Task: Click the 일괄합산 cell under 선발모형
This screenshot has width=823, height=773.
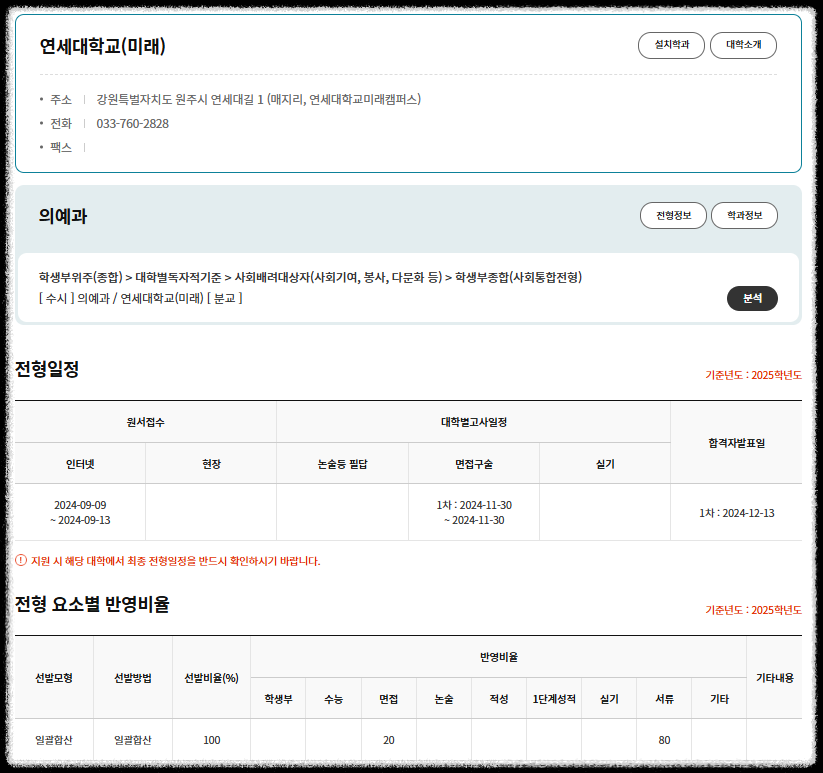Action: (x=54, y=740)
